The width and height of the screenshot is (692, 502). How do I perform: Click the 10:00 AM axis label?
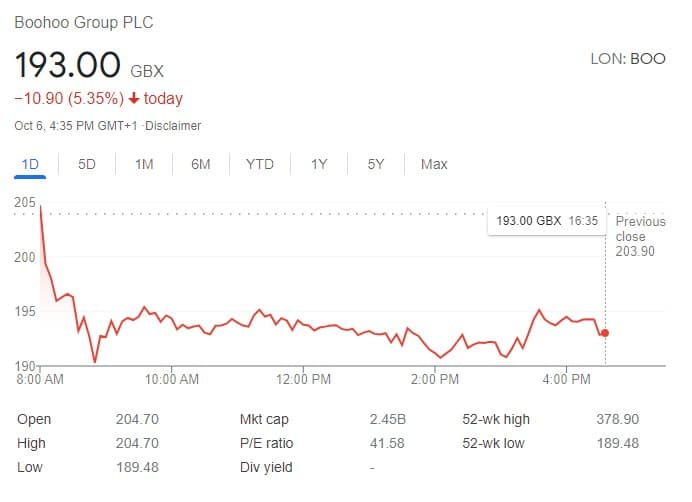coord(172,379)
